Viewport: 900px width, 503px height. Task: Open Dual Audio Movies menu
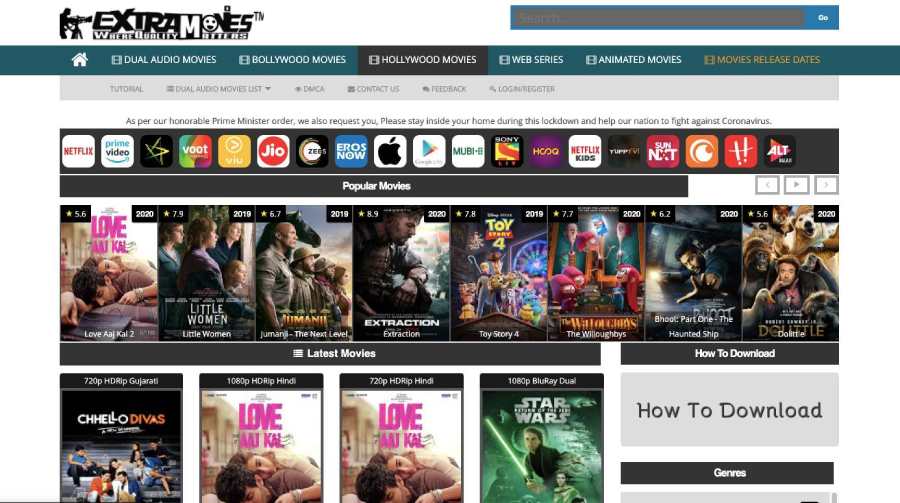[164, 60]
